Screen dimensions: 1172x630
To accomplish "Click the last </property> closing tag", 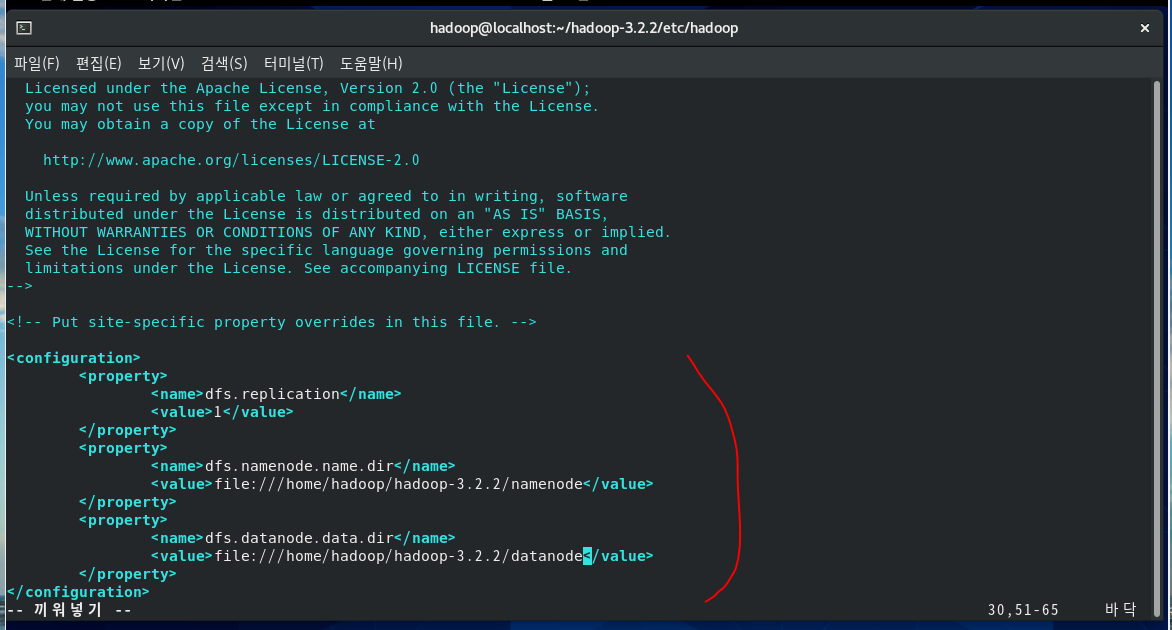I will (x=128, y=574).
